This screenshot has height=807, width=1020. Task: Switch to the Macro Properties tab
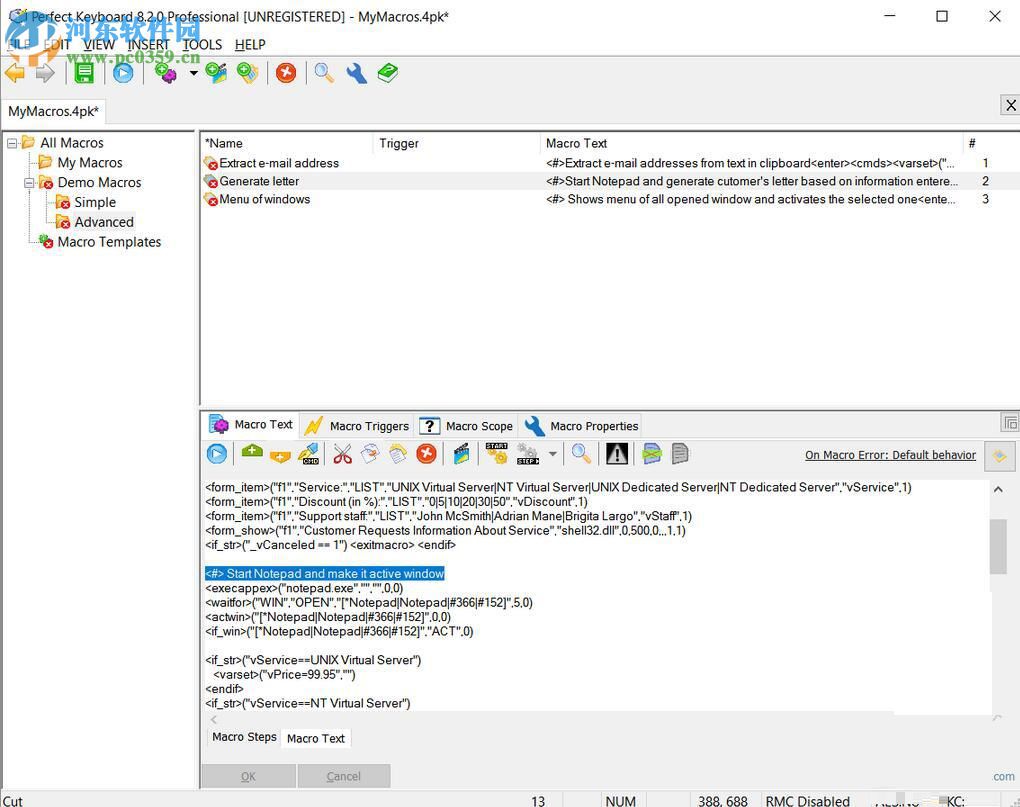click(582, 426)
